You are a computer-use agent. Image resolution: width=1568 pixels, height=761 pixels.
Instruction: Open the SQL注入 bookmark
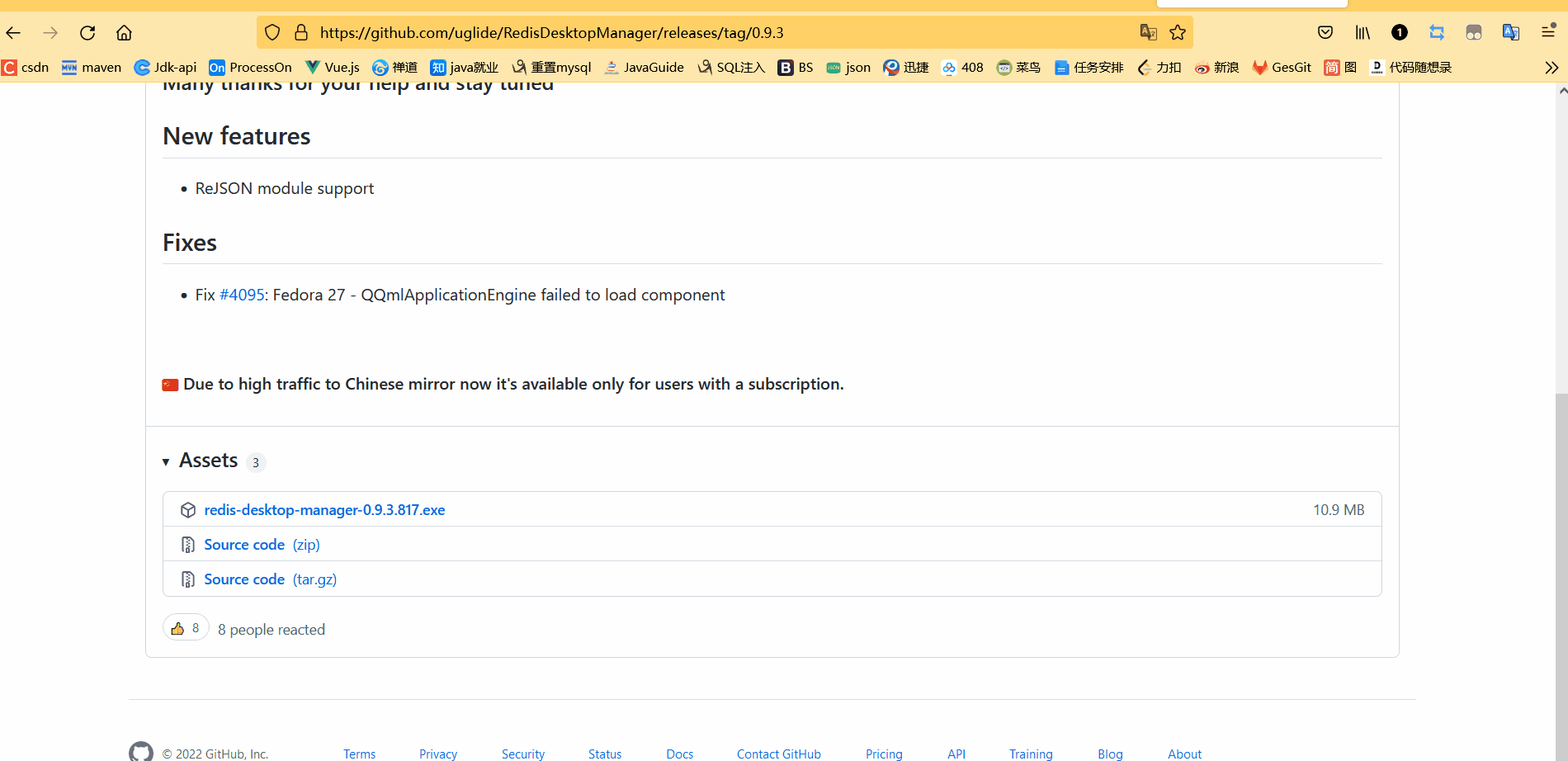[x=731, y=68]
